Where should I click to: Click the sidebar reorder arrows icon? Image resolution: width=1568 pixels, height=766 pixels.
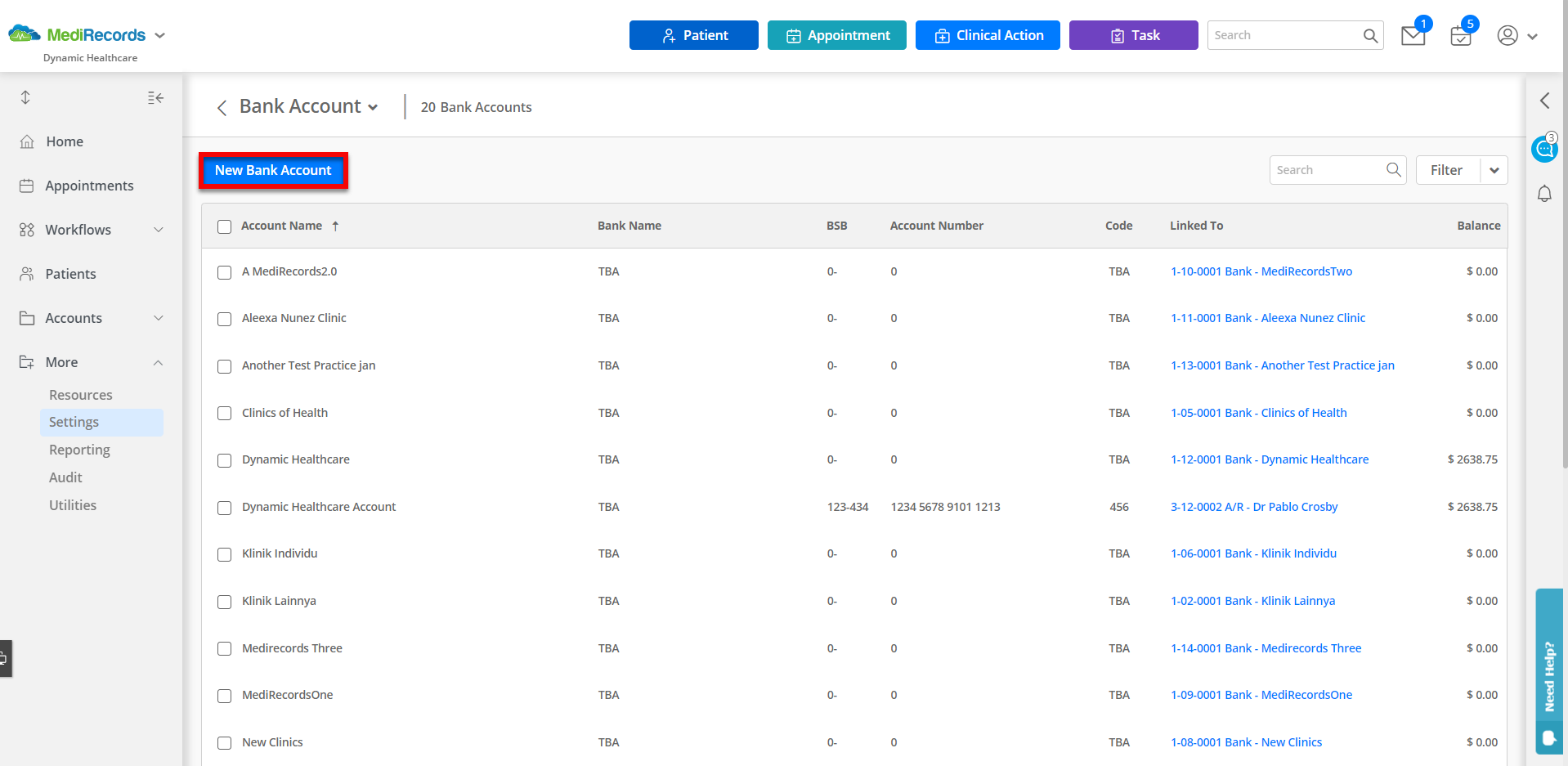pyautogui.click(x=25, y=97)
